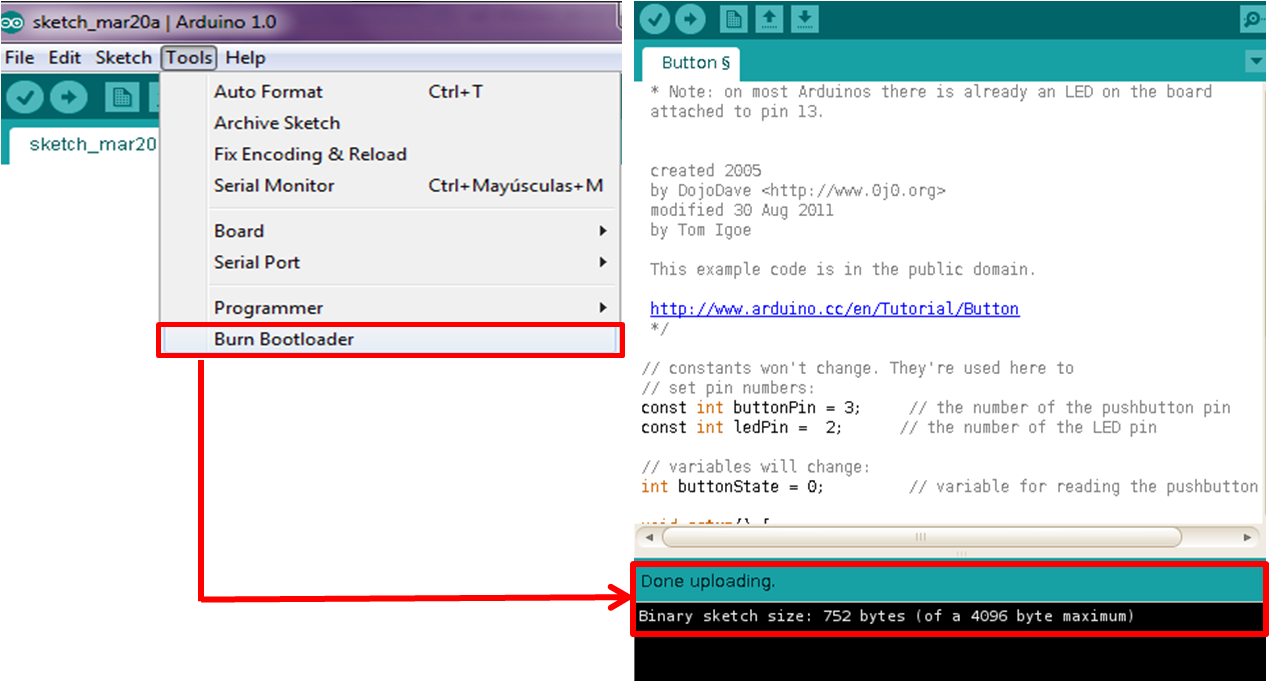Click the Upload arrow icon above the Button tab
This screenshot has height=682, width=1270.
click(690, 18)
